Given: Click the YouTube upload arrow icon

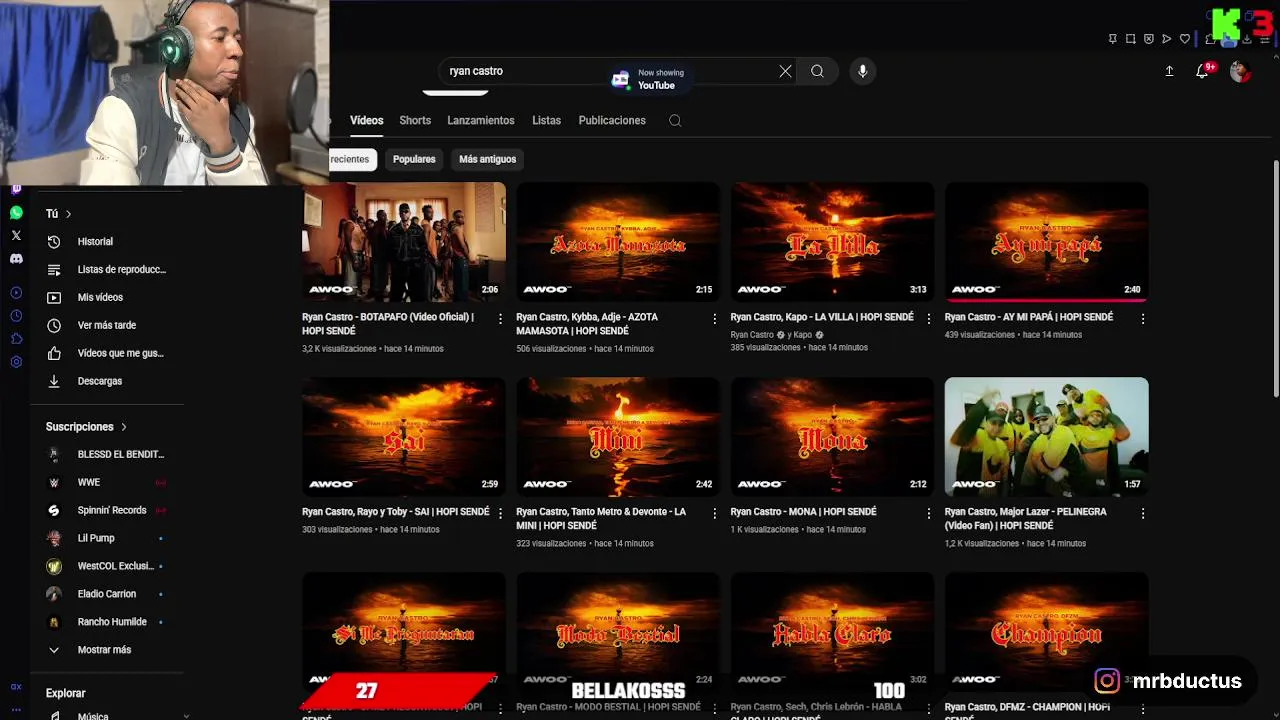Looking at the screenshot, I should pos(1169,71).
